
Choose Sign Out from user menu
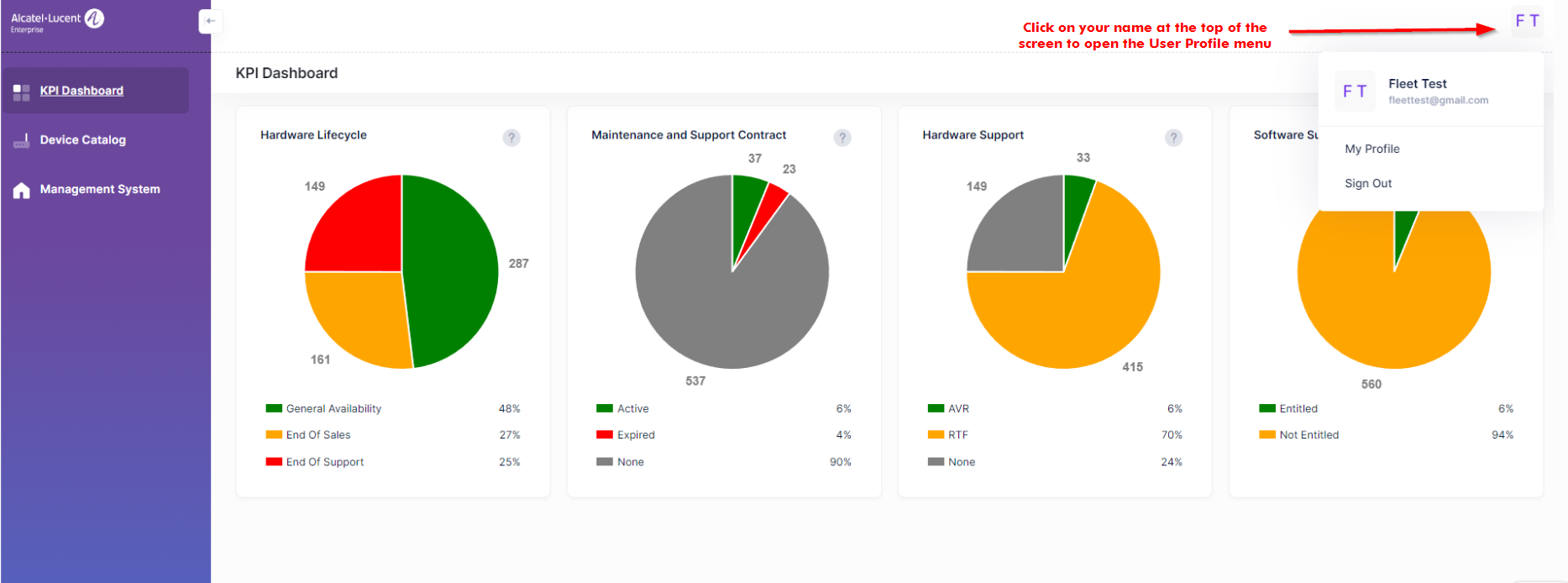coord(1367,183)
